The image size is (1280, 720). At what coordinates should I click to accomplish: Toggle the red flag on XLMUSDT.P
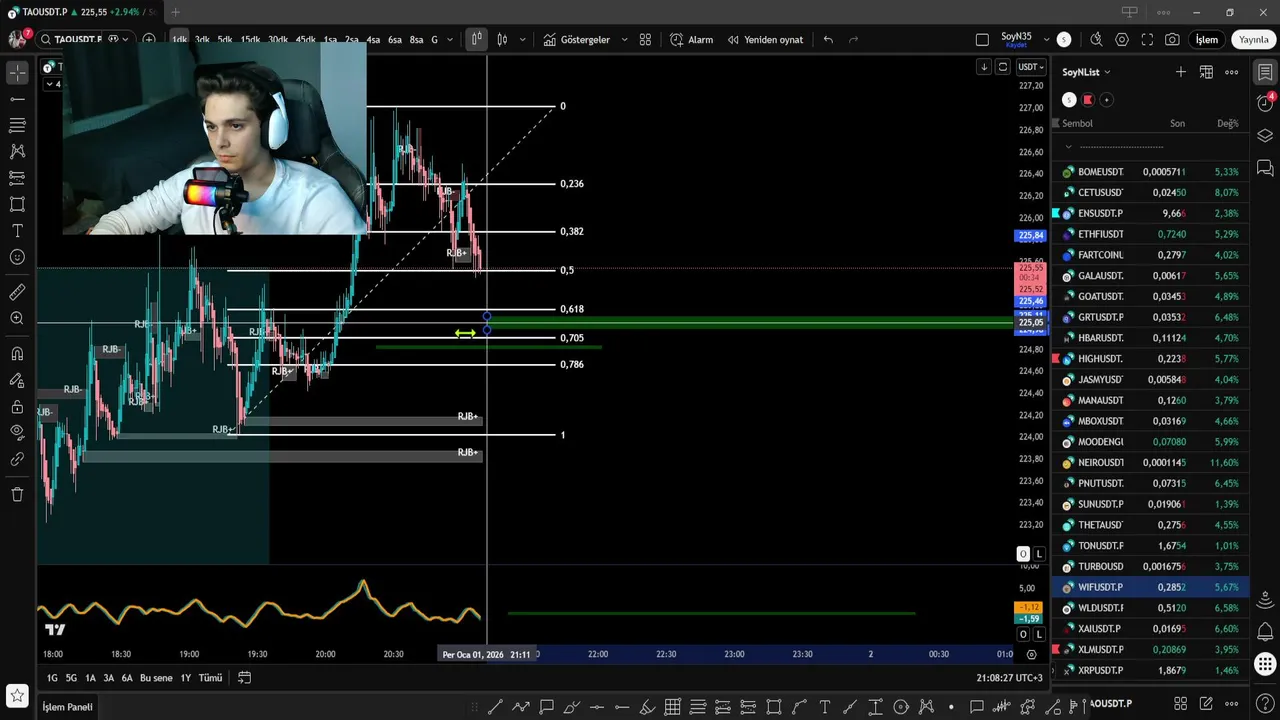point(1056,649)
